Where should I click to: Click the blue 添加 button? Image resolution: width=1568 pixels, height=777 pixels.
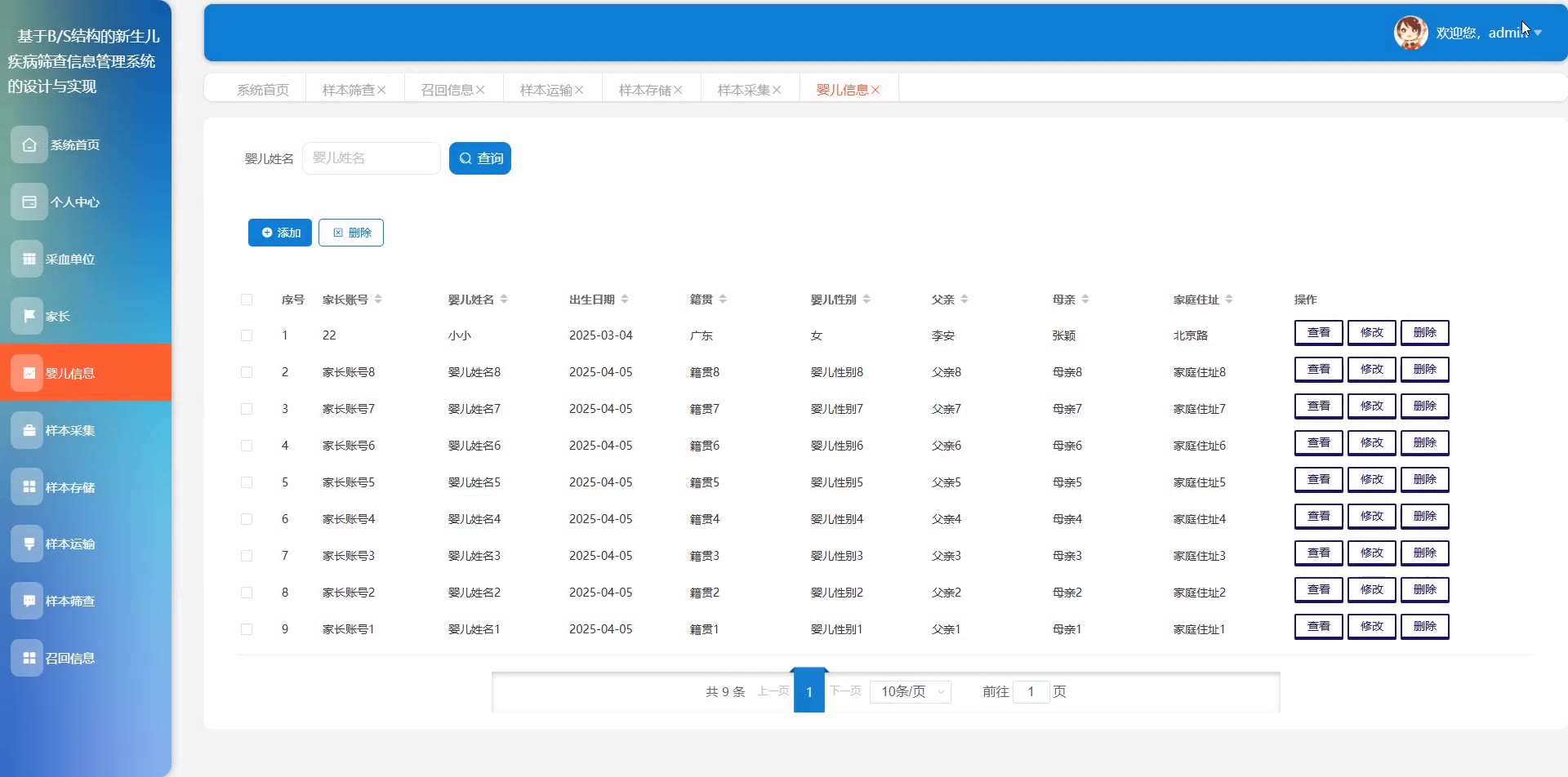[280, 233]
